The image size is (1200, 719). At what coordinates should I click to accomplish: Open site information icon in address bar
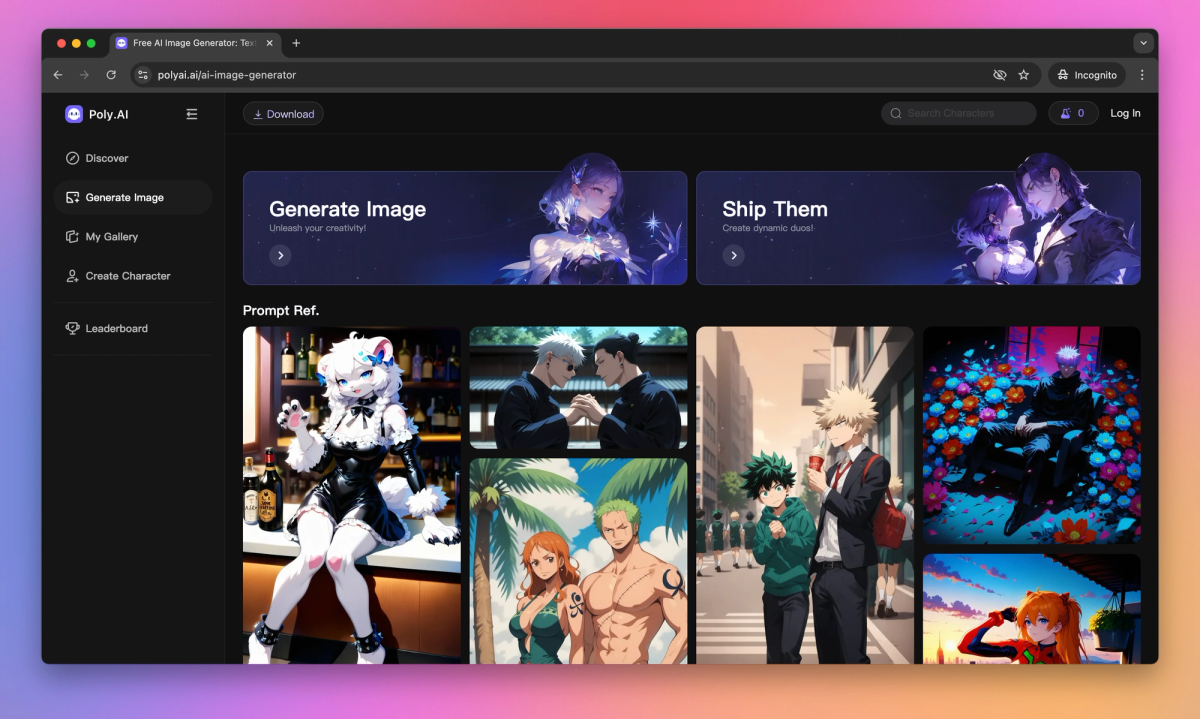pyautogui.click(x=143, y=75)
